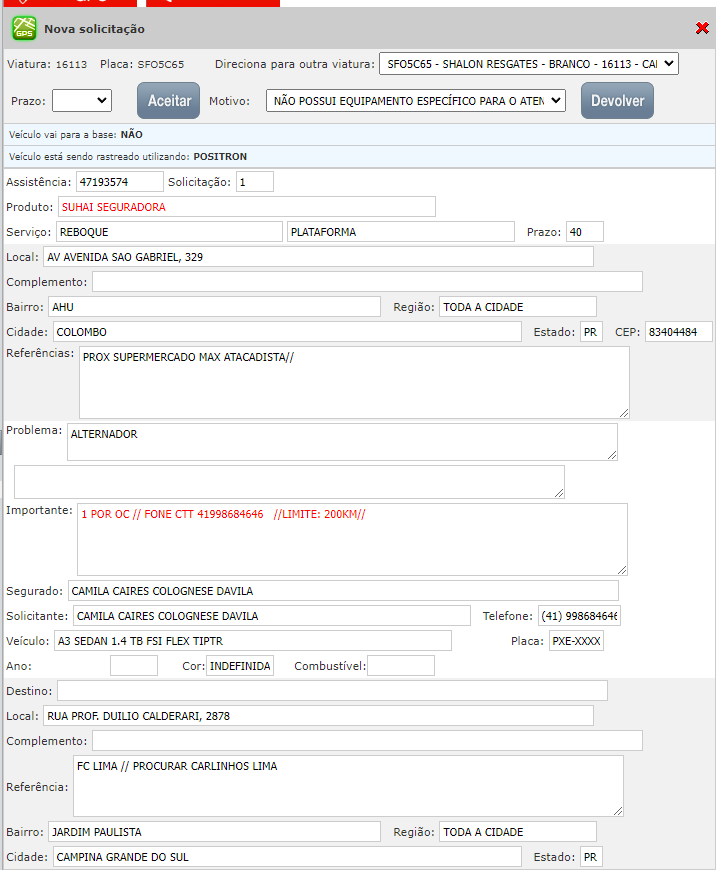716x870 pixels.
Task: Focus the Destino input field
Action: click(332, 691)
